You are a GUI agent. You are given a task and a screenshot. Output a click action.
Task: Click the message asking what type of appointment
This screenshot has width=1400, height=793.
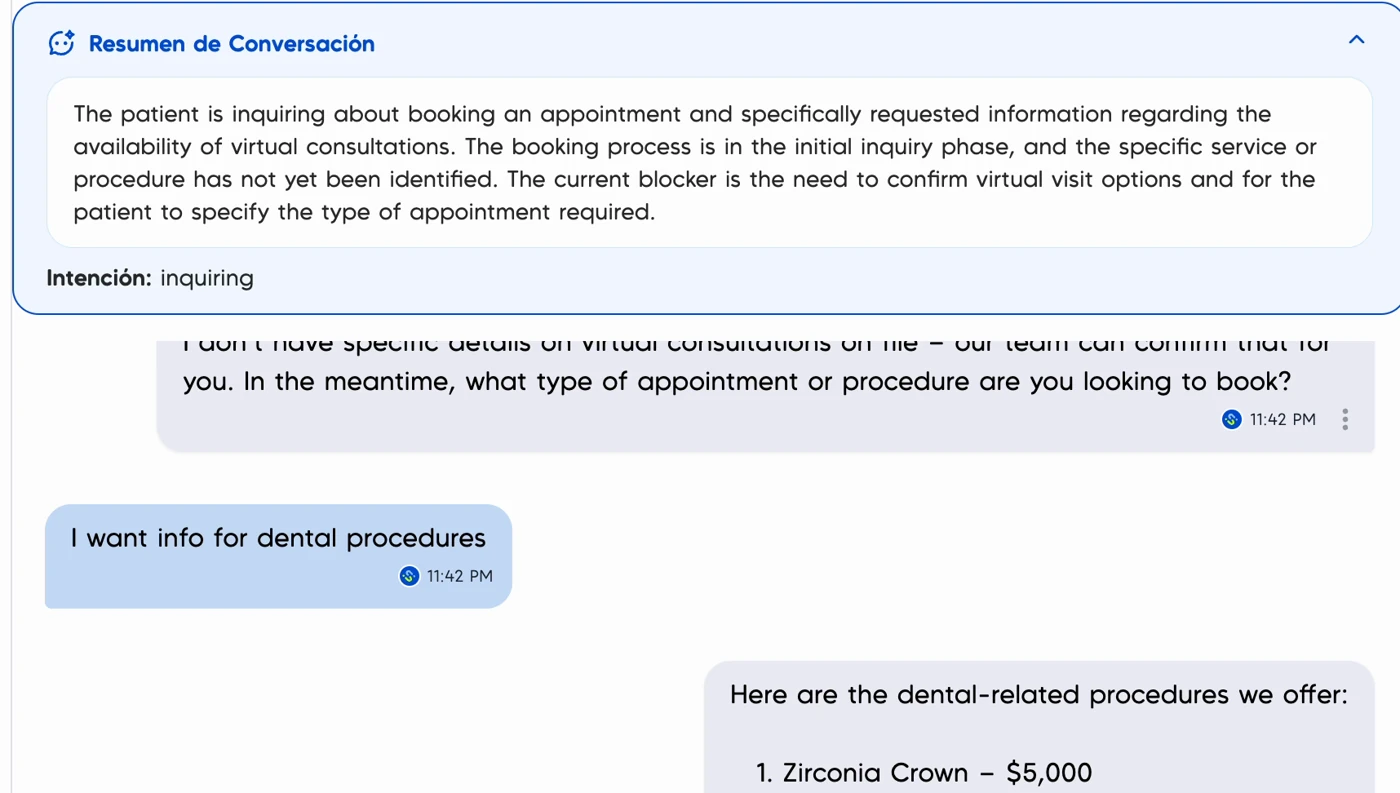(737, 382)
